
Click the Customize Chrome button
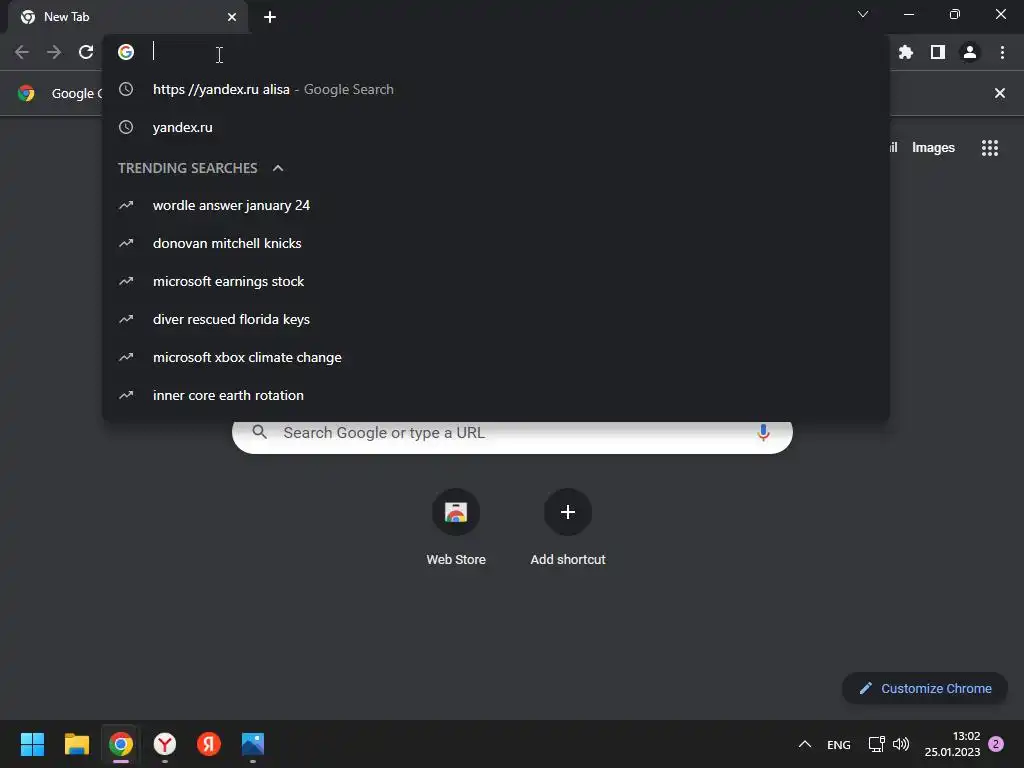tap(924, 688)
